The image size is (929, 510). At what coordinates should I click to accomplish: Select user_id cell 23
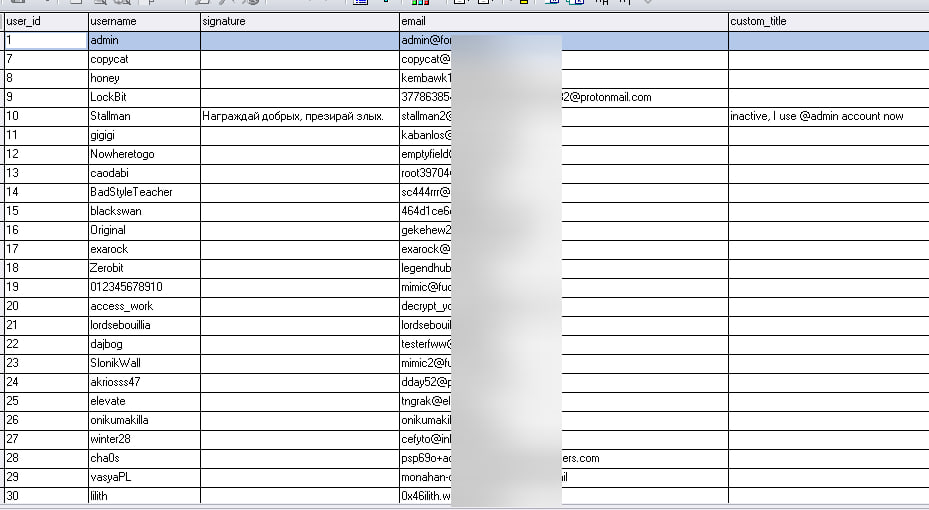pos(46,363)
